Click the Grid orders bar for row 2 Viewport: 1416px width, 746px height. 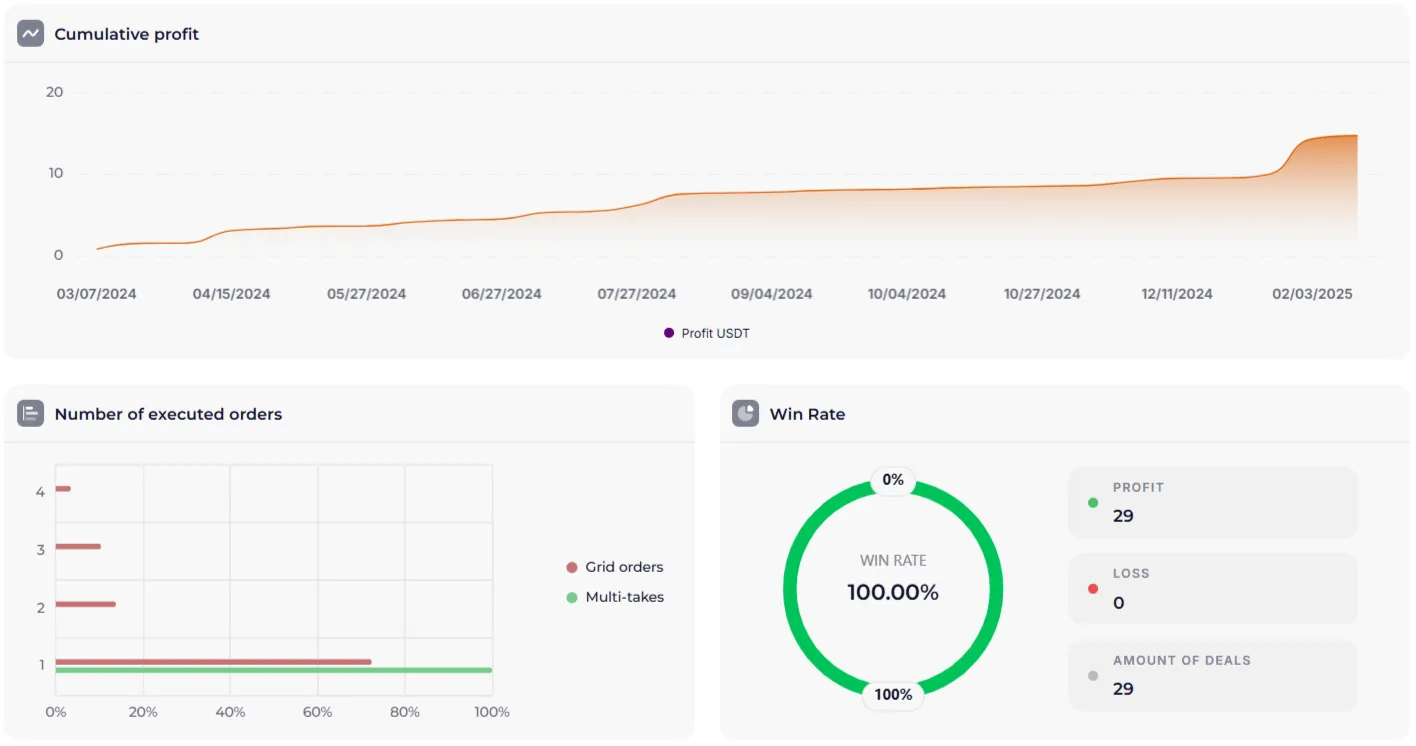[x=85, y=604]
